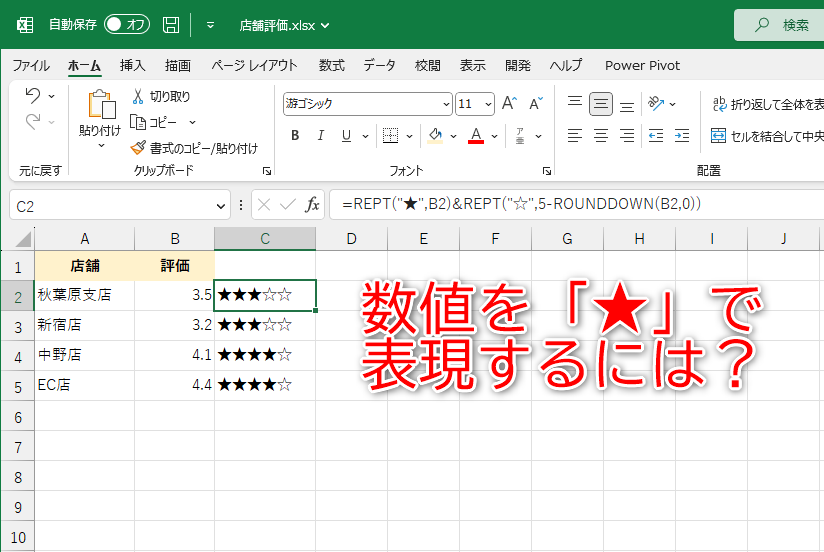Viewport: 824px width, 552px height.
Task: Expand the 貼り付け options arrow
Action: click(x=101, y=146)
